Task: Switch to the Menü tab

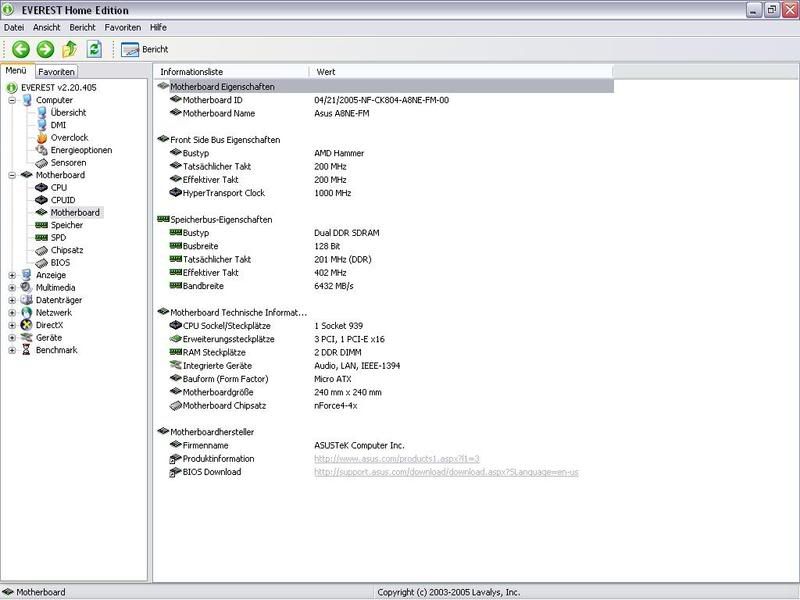Action: [16, 71]
